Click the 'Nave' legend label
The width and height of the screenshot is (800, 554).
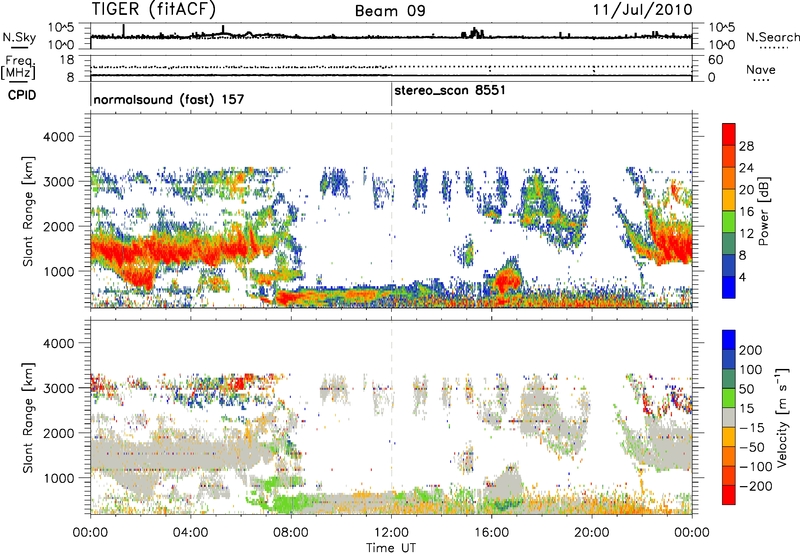tap(761, 69)
